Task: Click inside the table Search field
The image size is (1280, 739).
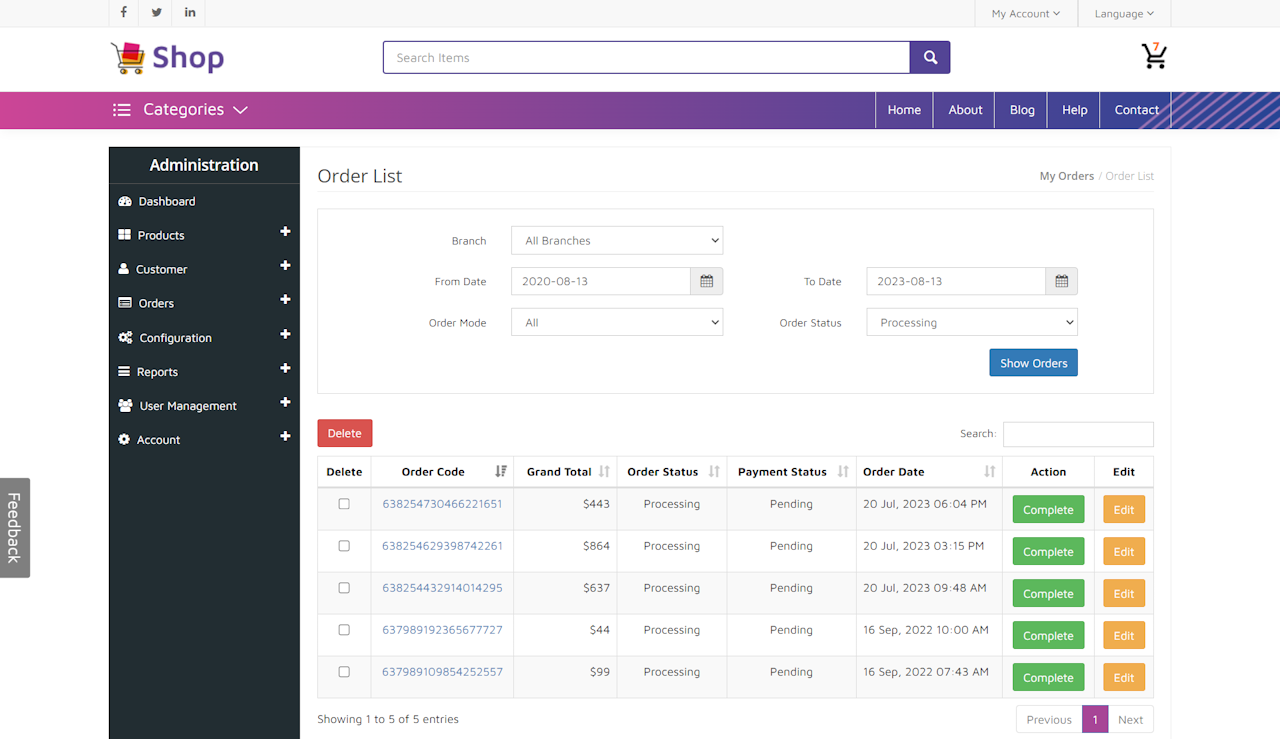Action: [x=1078, y=434]
